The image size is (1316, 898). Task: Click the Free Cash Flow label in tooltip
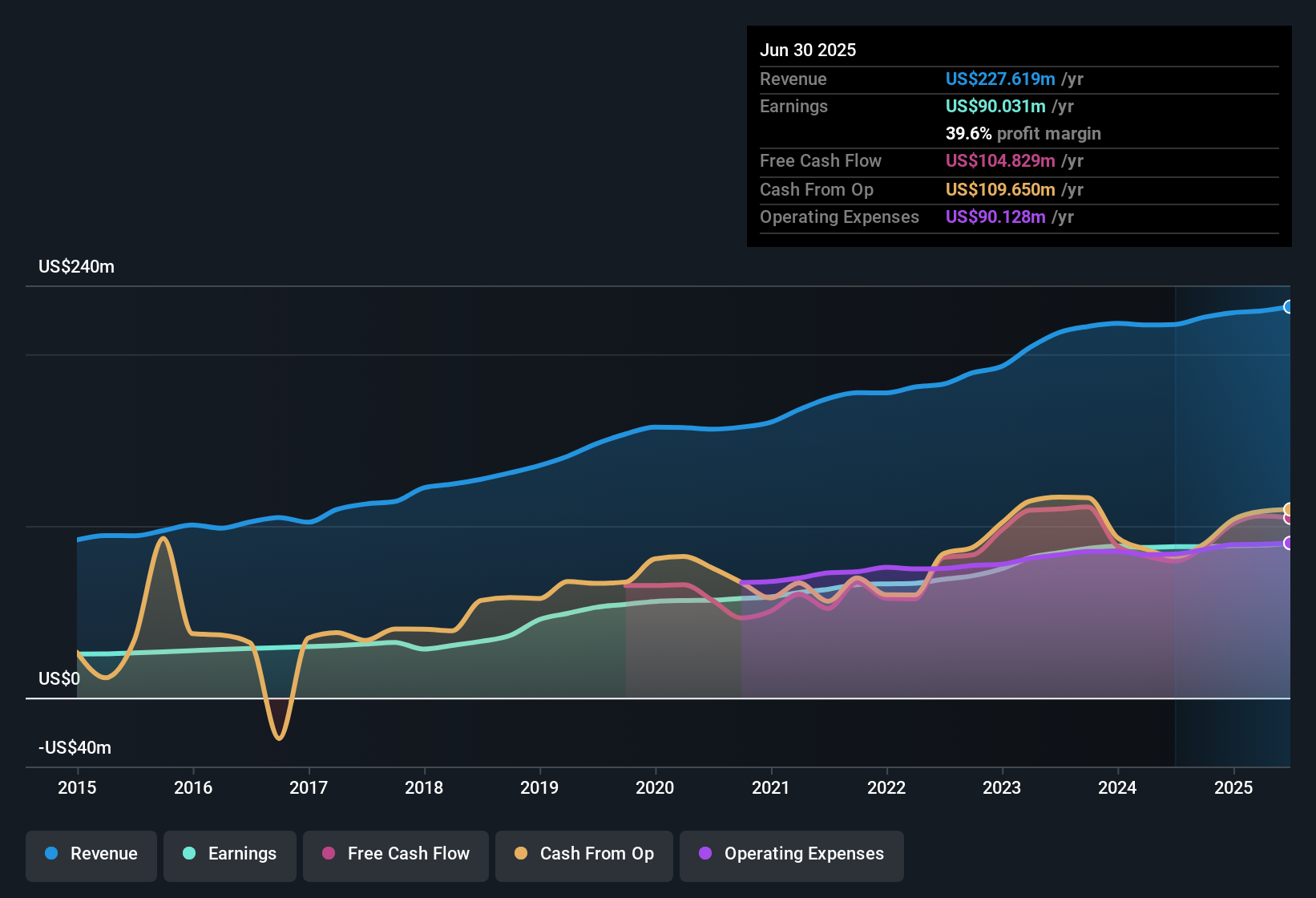tap(821, 160)
